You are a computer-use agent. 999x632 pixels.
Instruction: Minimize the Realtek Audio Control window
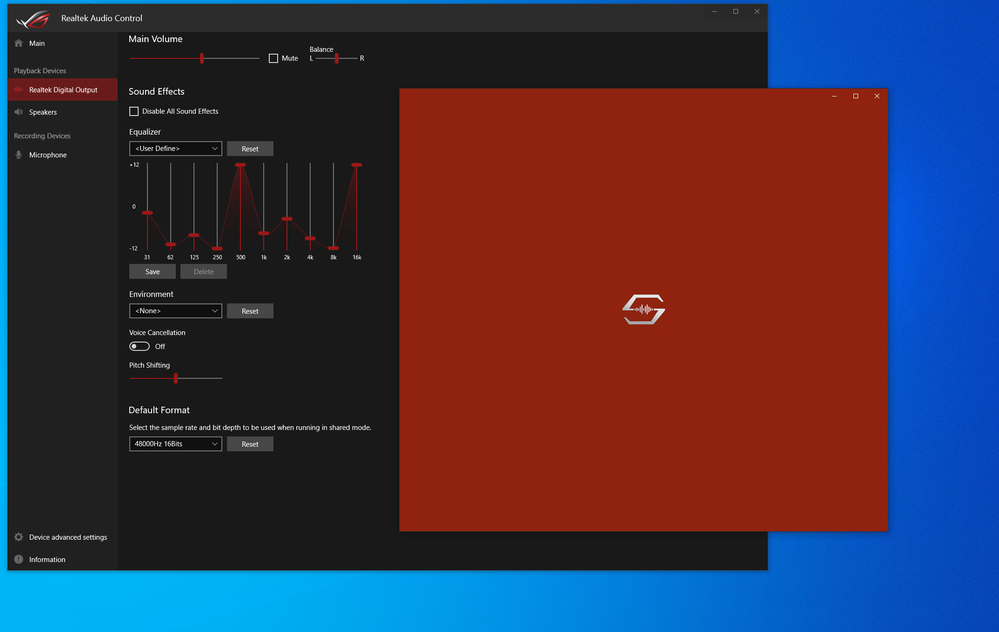(714, 11)
